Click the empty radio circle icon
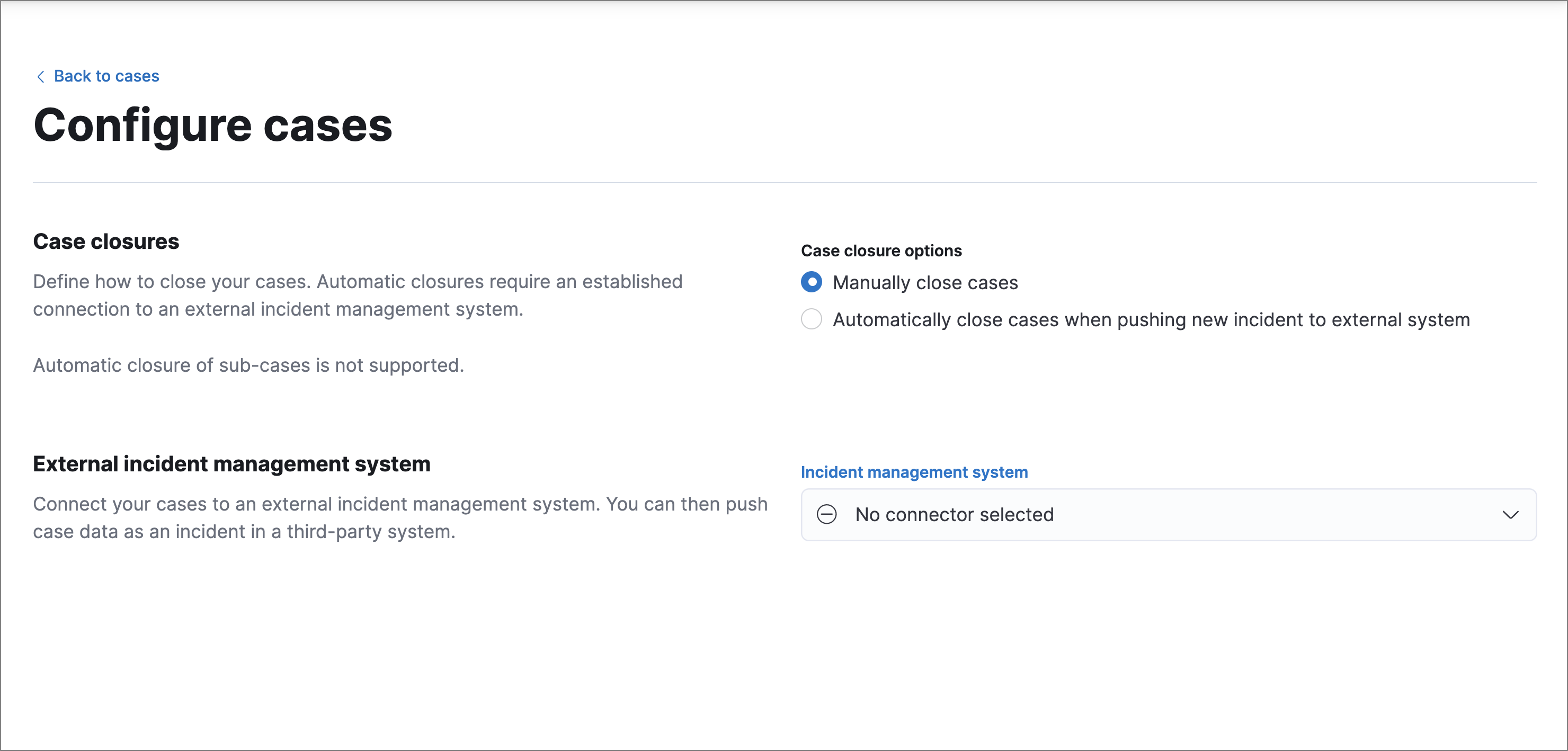 811,319
